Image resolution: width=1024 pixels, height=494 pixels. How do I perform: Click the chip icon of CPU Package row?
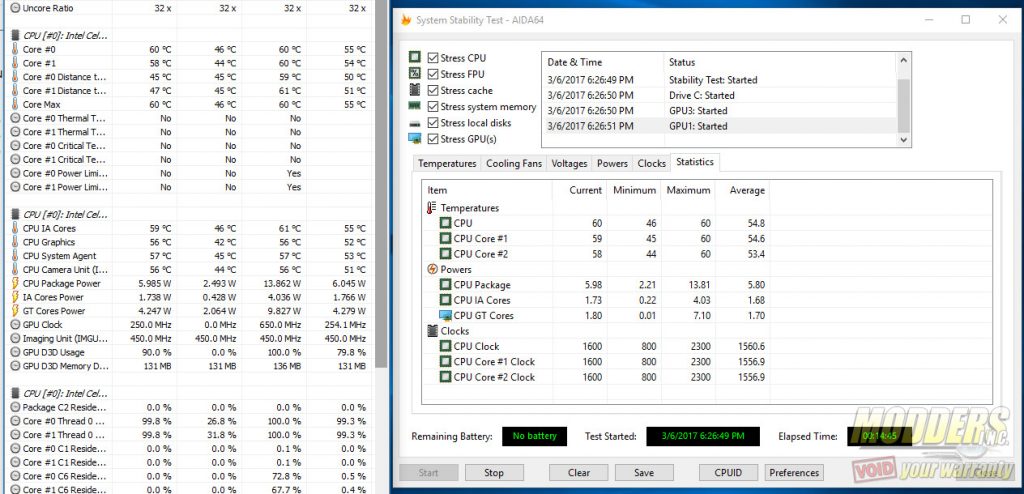445,285
